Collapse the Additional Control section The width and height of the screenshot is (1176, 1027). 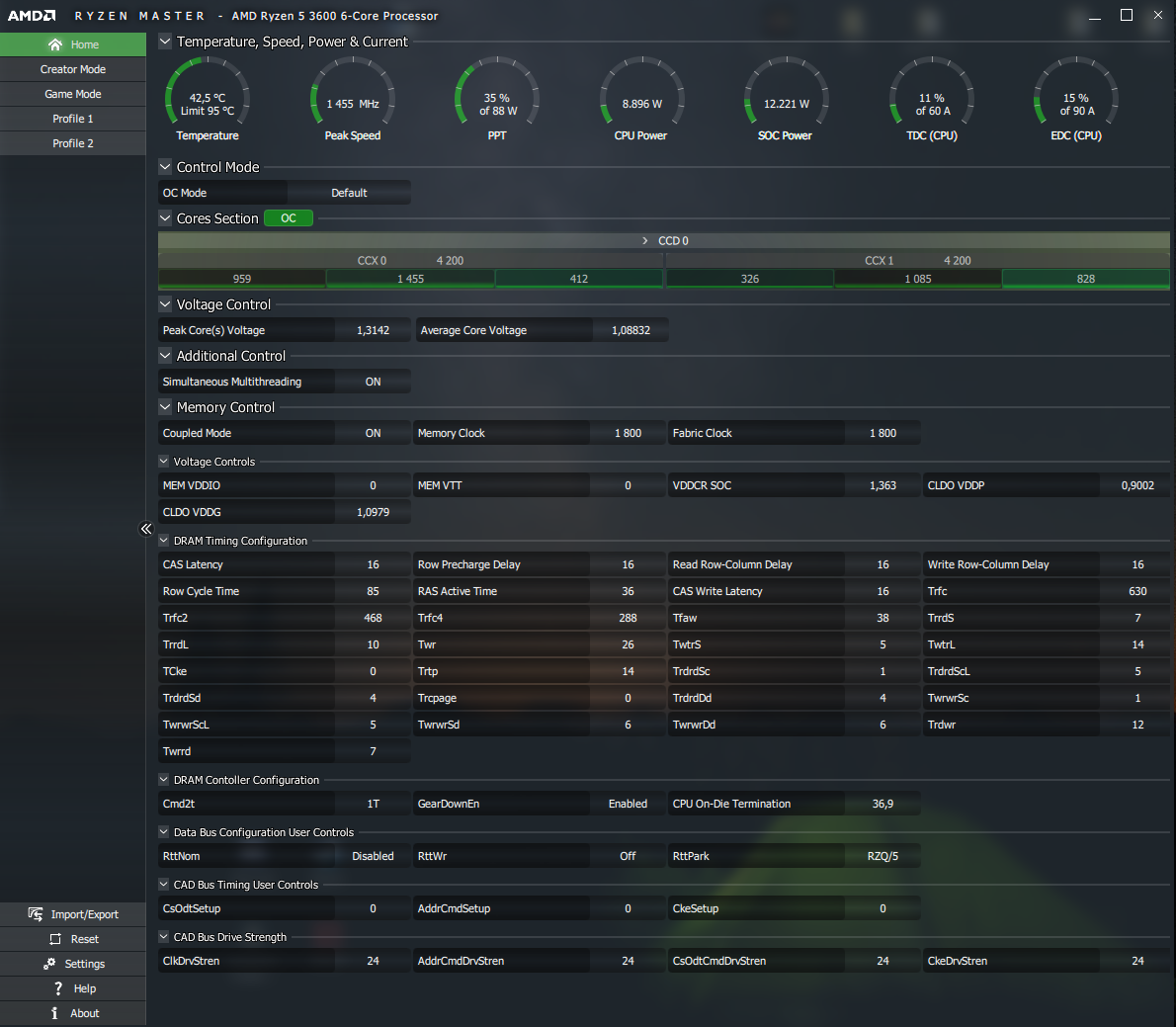165,356
